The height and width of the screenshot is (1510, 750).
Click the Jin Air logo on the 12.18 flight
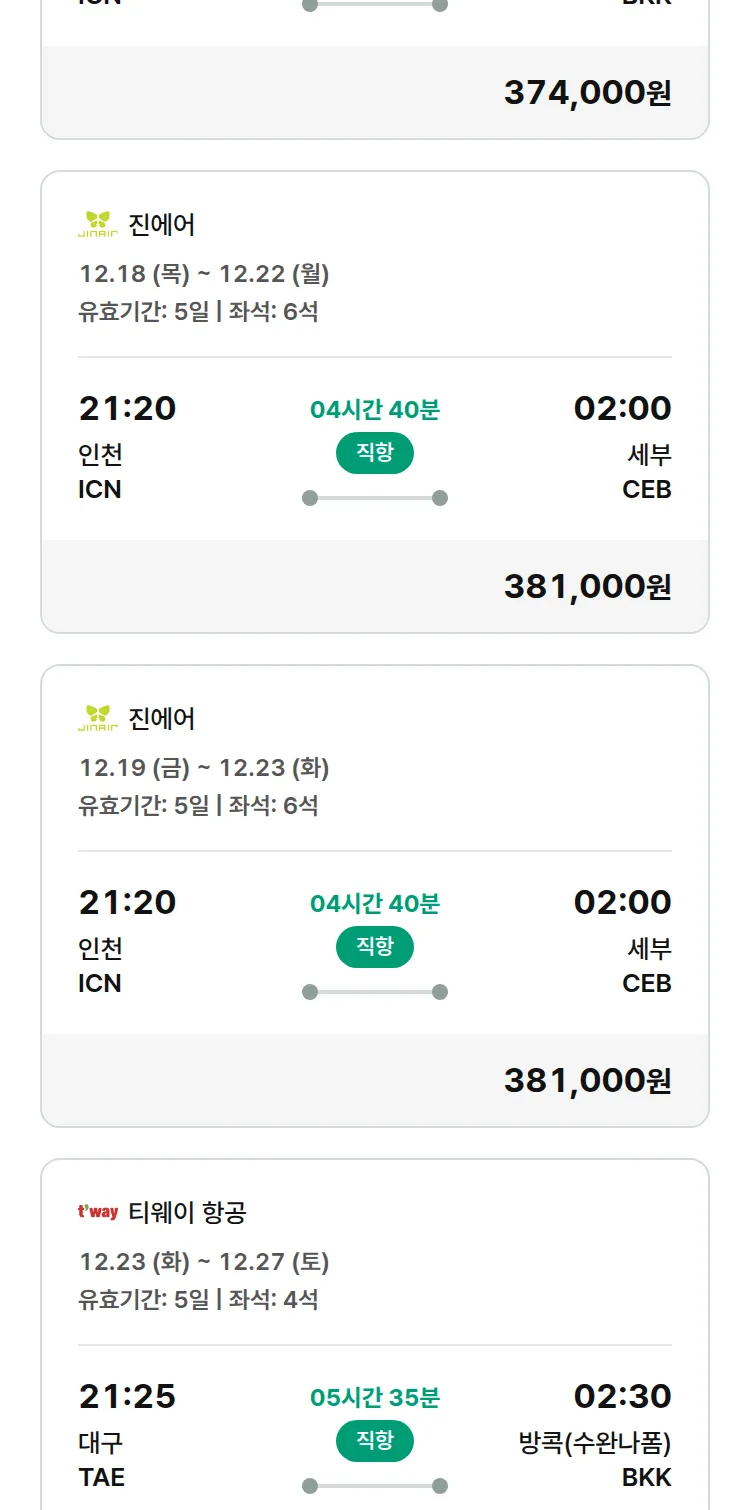tap(98, 224)
